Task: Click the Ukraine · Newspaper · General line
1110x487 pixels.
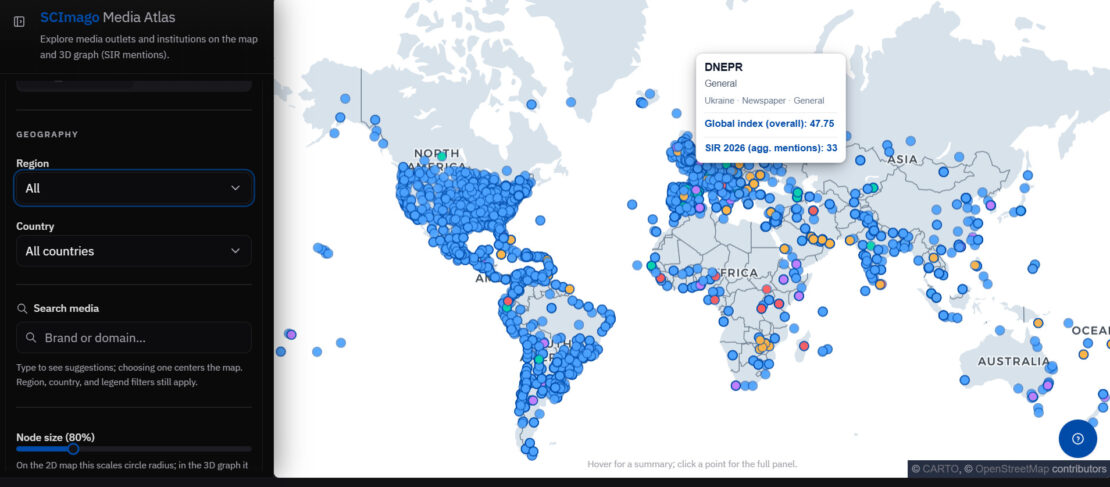Action: tap(764, 101)
